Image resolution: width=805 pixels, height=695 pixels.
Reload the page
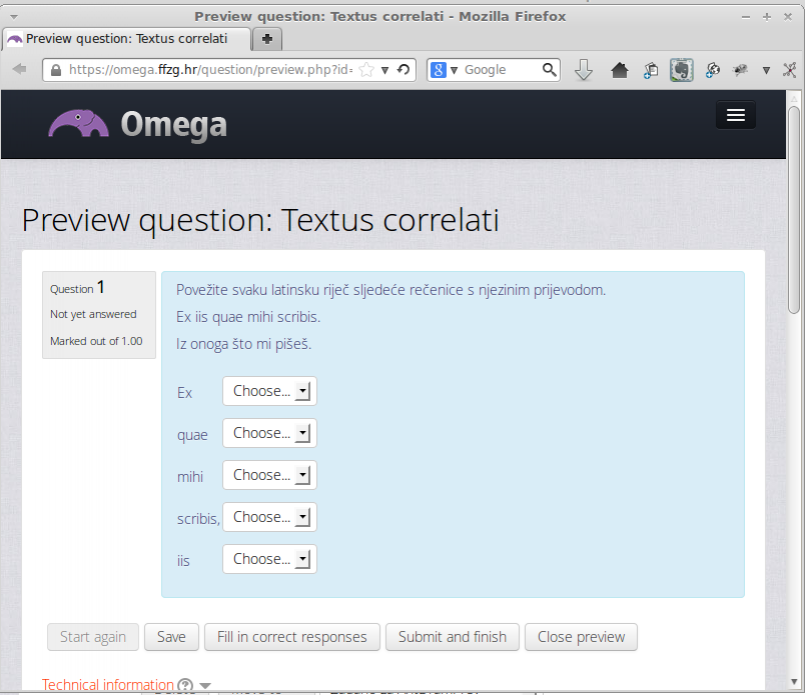pos(404,69)
